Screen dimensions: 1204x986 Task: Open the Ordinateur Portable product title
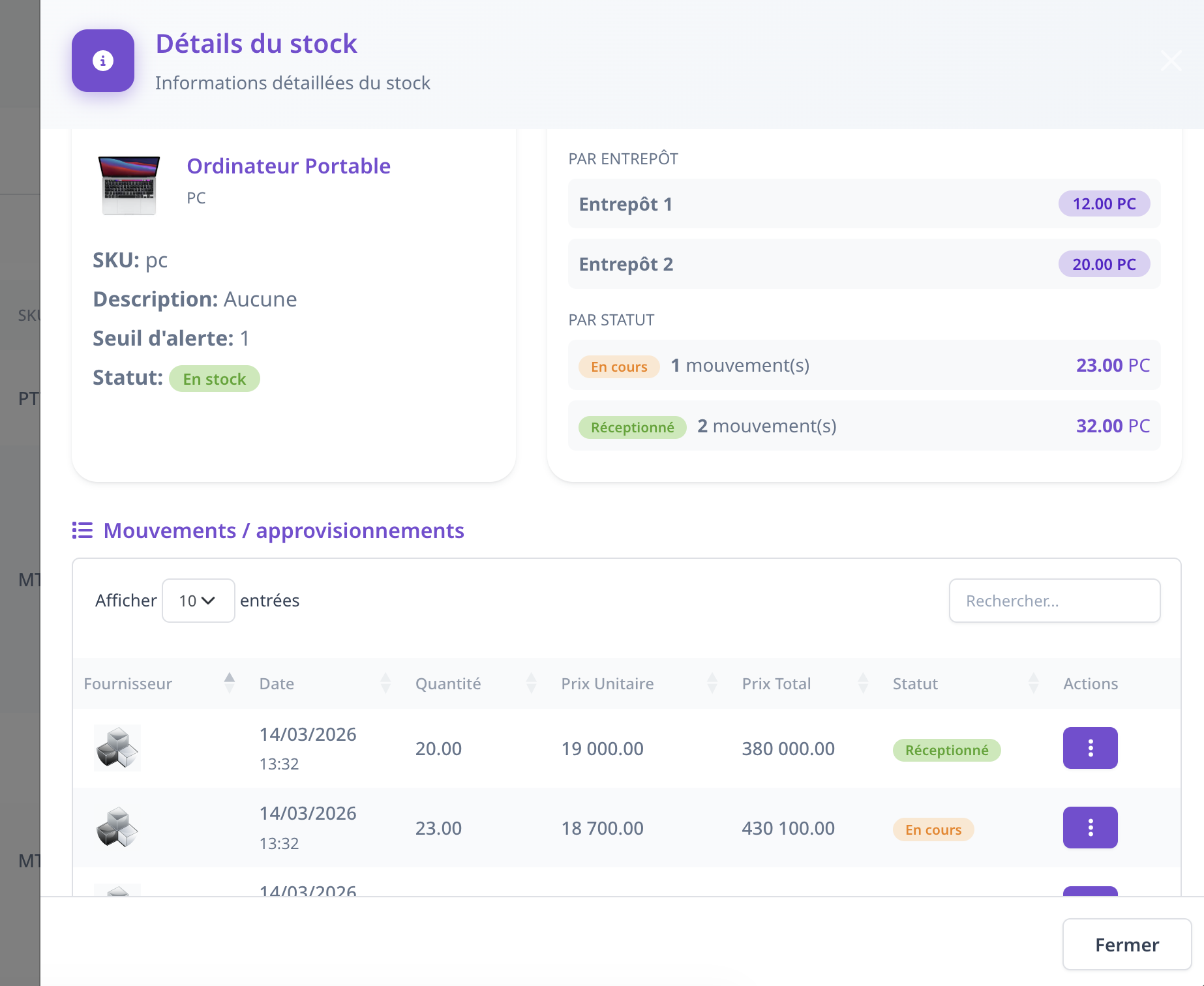(x=288, y=166)
